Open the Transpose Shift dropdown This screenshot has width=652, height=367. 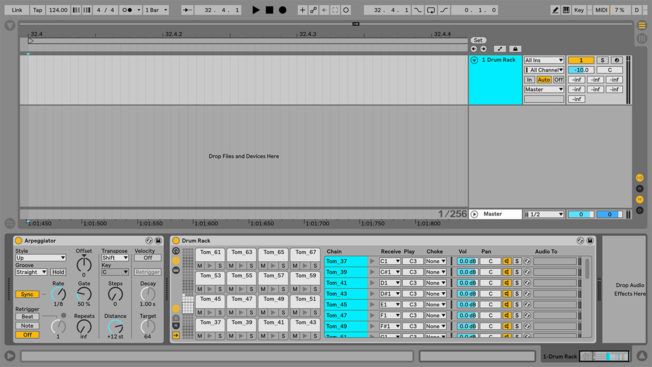(x=115, y=258)
